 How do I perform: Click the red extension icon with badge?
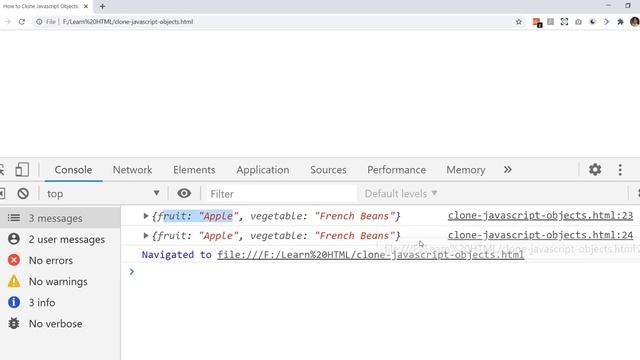537,22
